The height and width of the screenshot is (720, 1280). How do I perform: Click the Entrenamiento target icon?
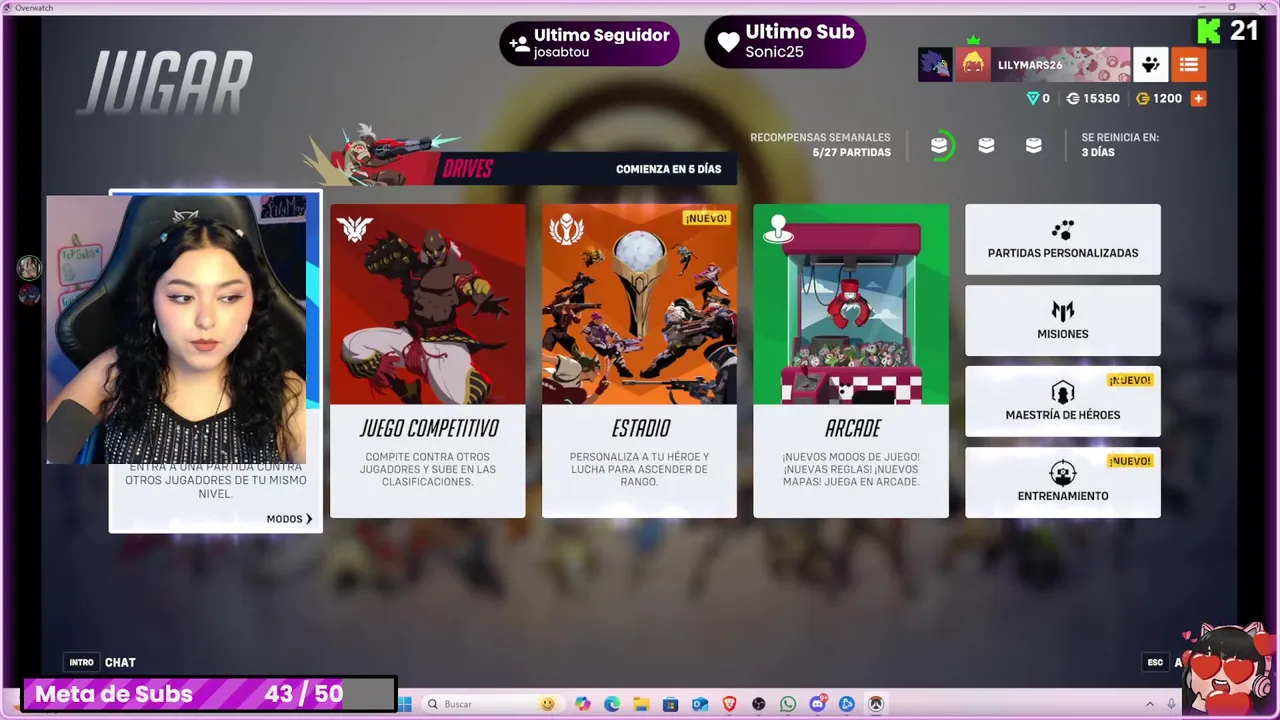coord(1063,473)
